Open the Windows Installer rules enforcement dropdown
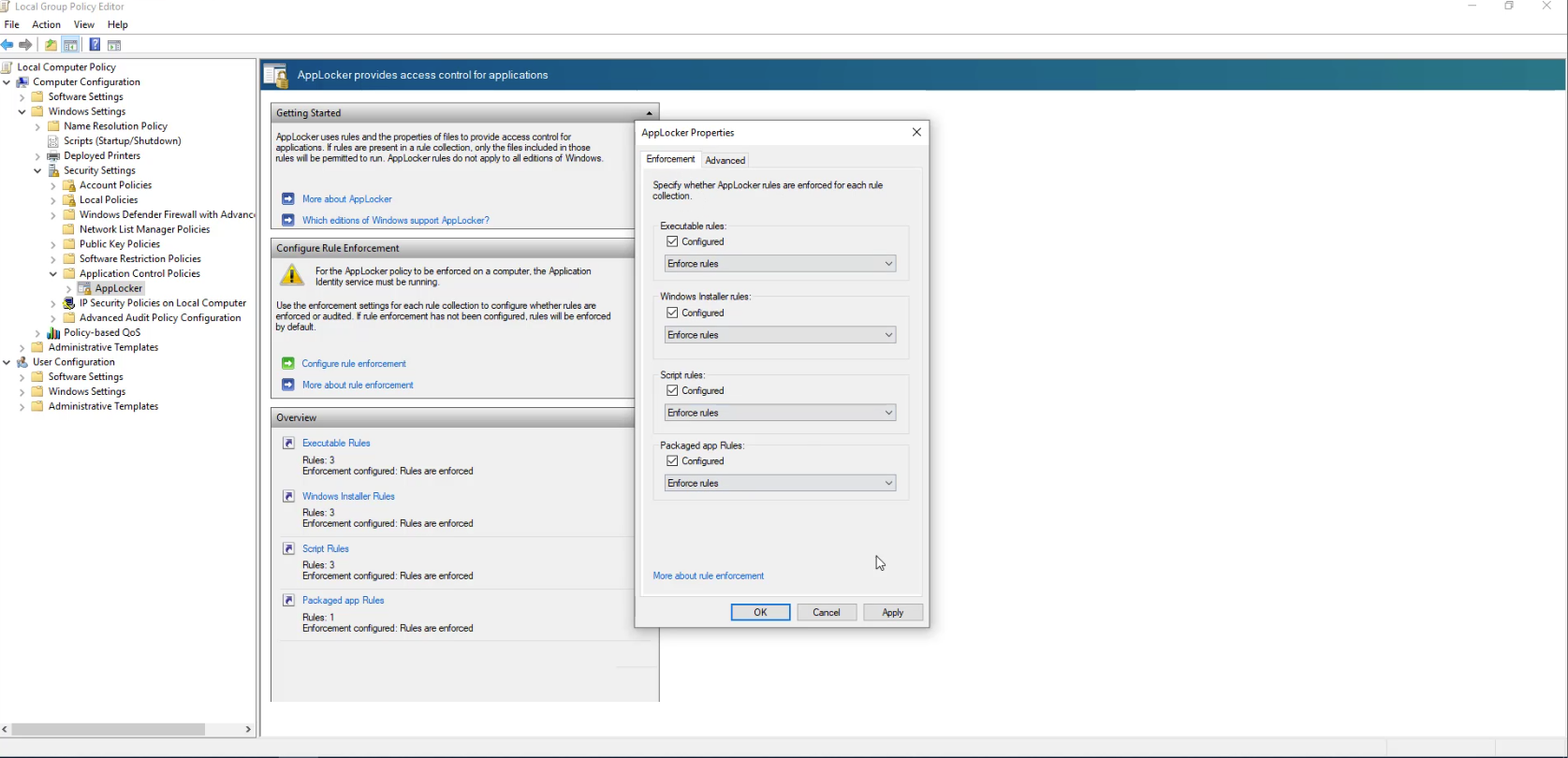 [x=780, y=335]
